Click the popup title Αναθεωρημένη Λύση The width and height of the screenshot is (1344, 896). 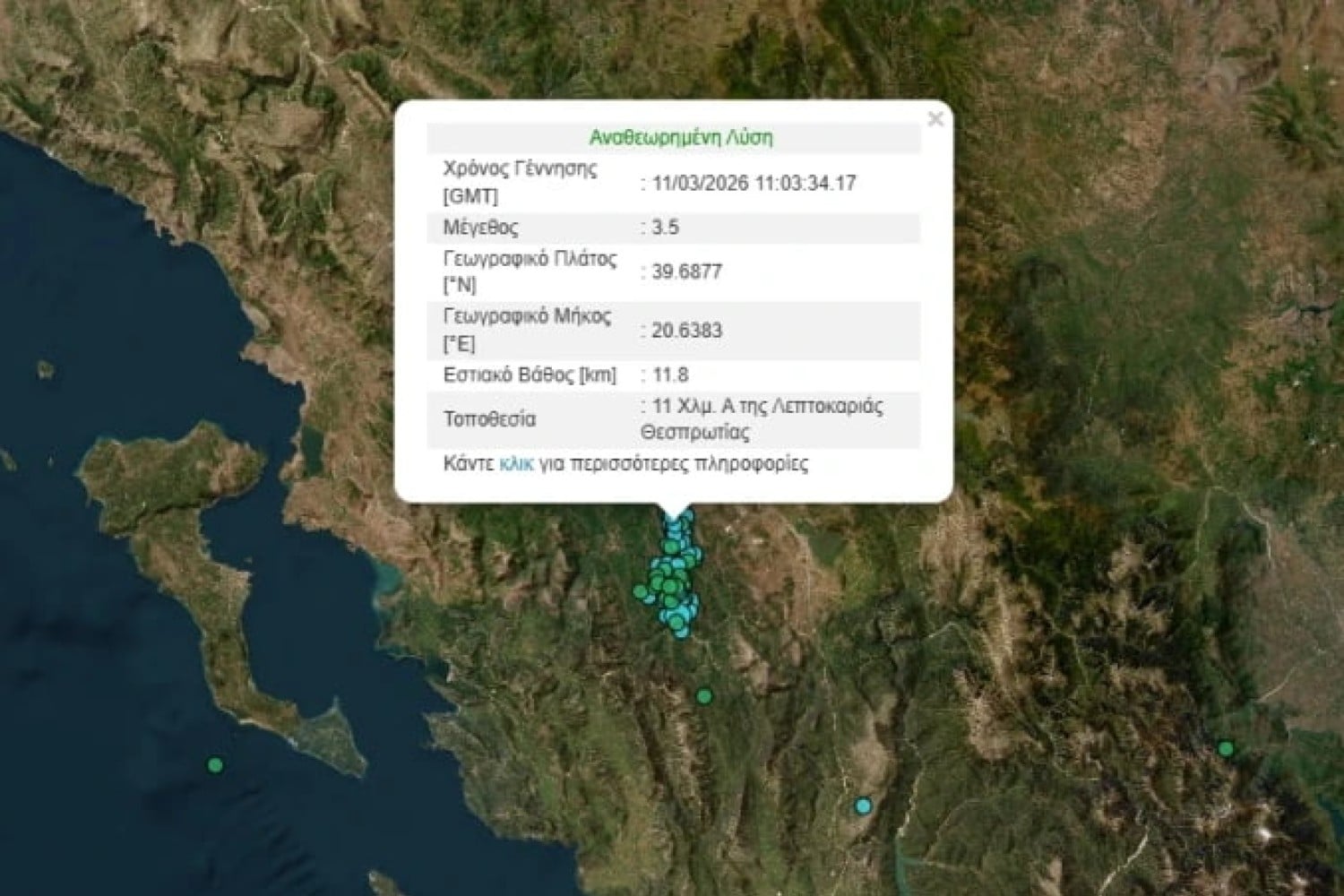coord(680,138)
